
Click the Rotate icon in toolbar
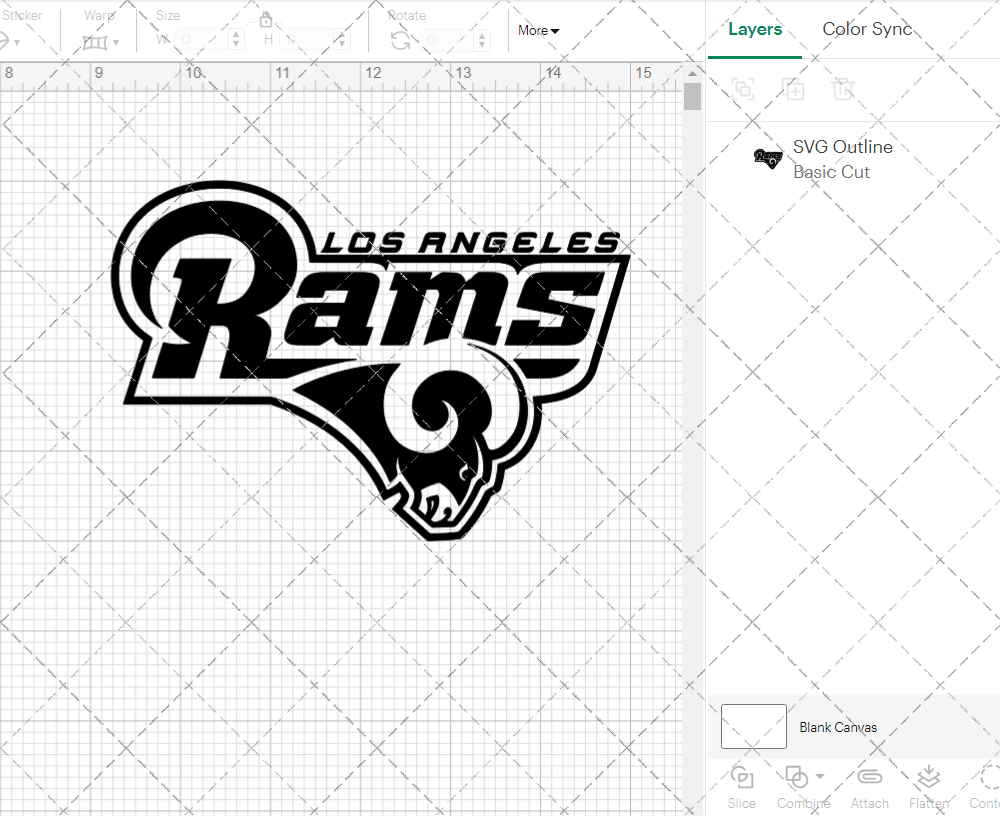tap(400, 40)
